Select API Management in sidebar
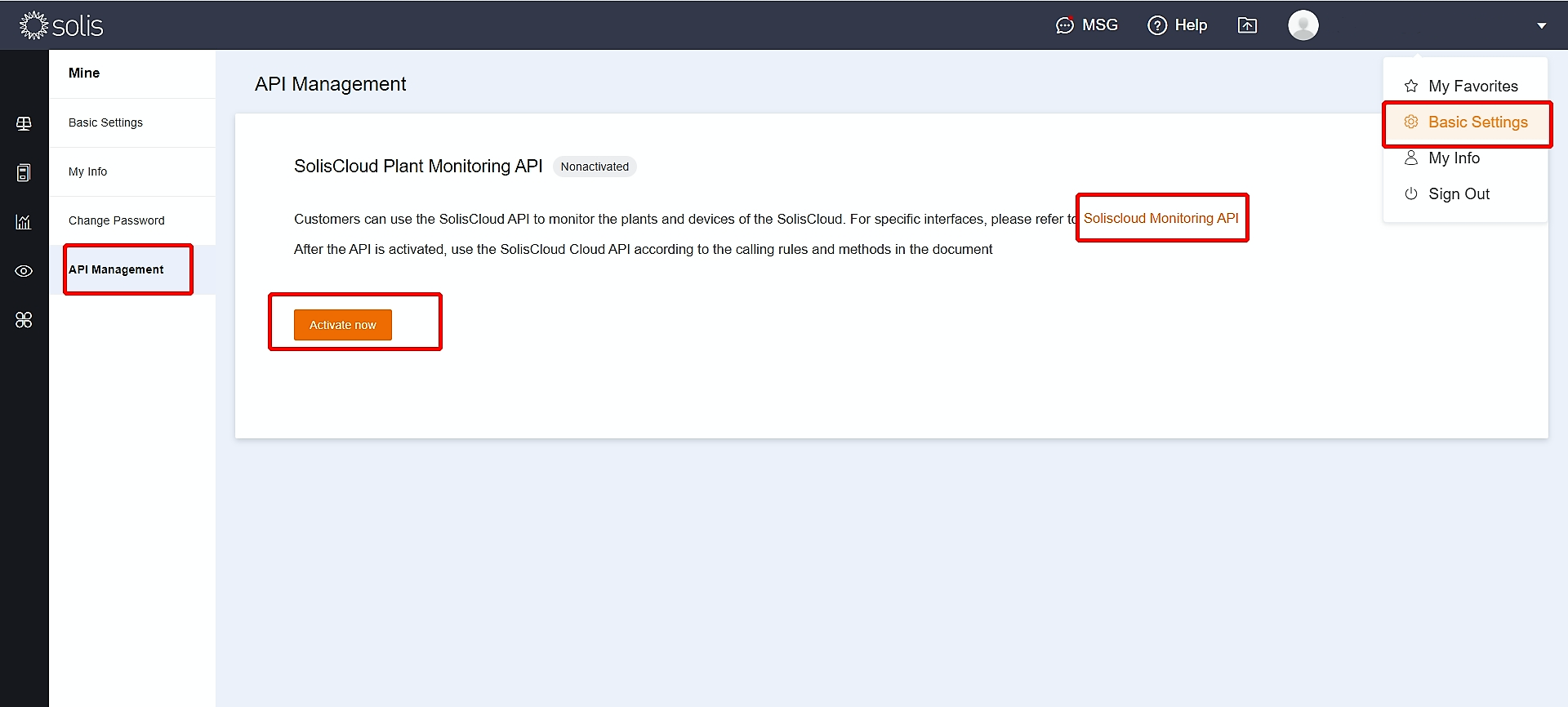1568x707 pixels. (132, 269)
